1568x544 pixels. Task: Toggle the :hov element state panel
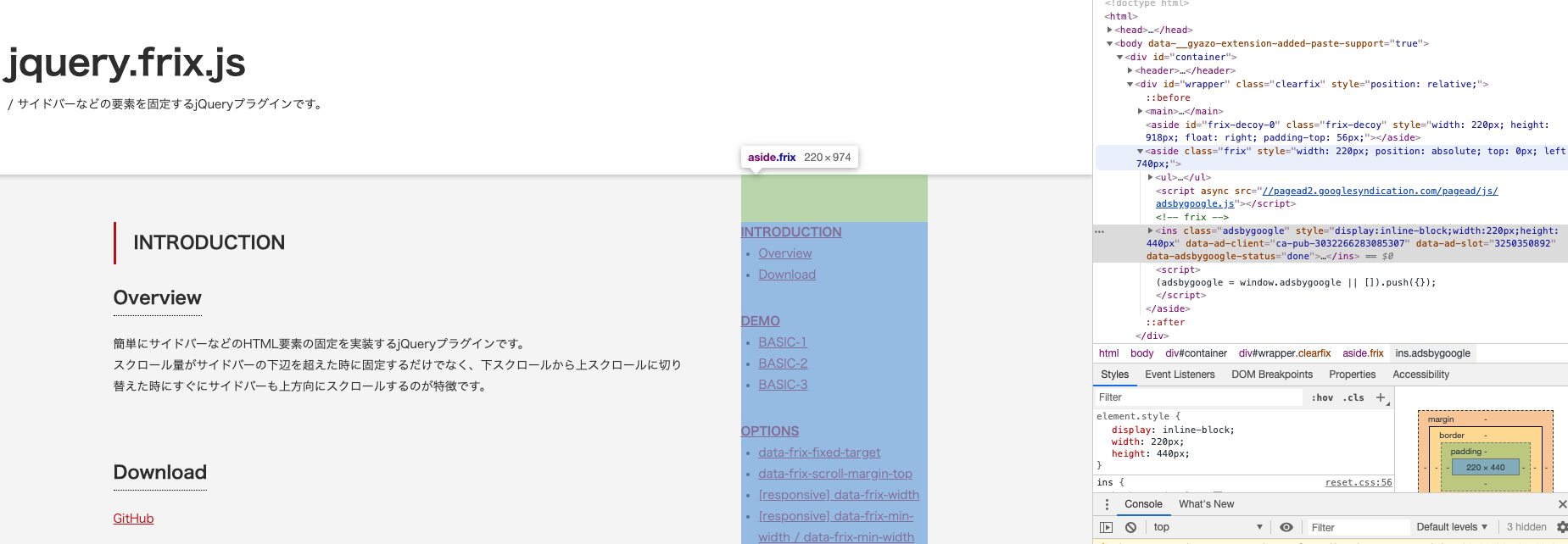(1322, 397)
